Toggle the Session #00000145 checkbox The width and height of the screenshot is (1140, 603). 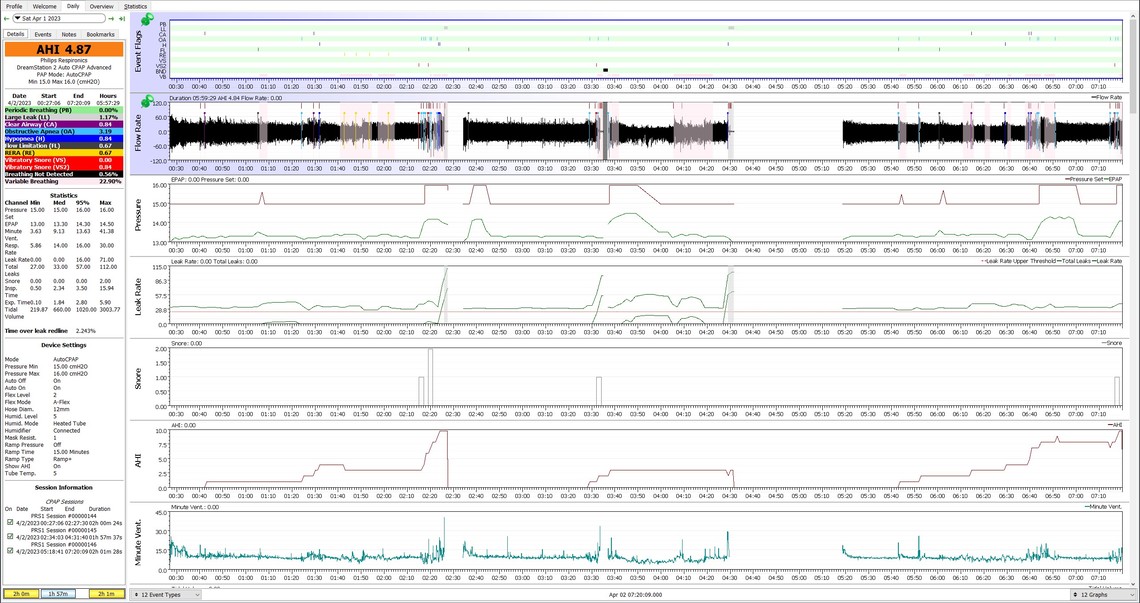point(10,536)
